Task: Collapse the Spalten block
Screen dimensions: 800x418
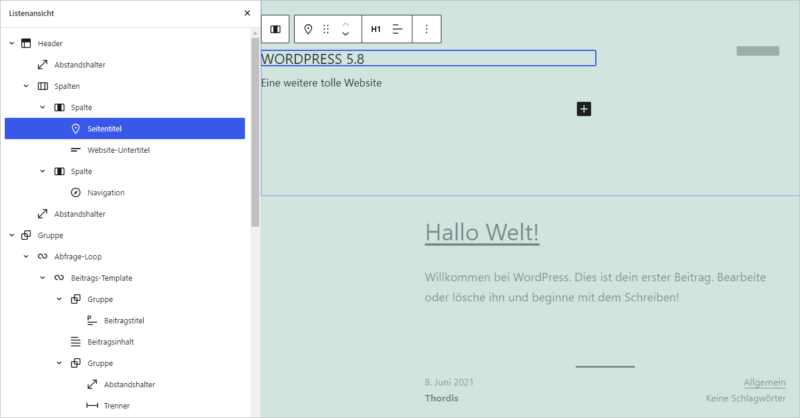Action: click(26, 86)
